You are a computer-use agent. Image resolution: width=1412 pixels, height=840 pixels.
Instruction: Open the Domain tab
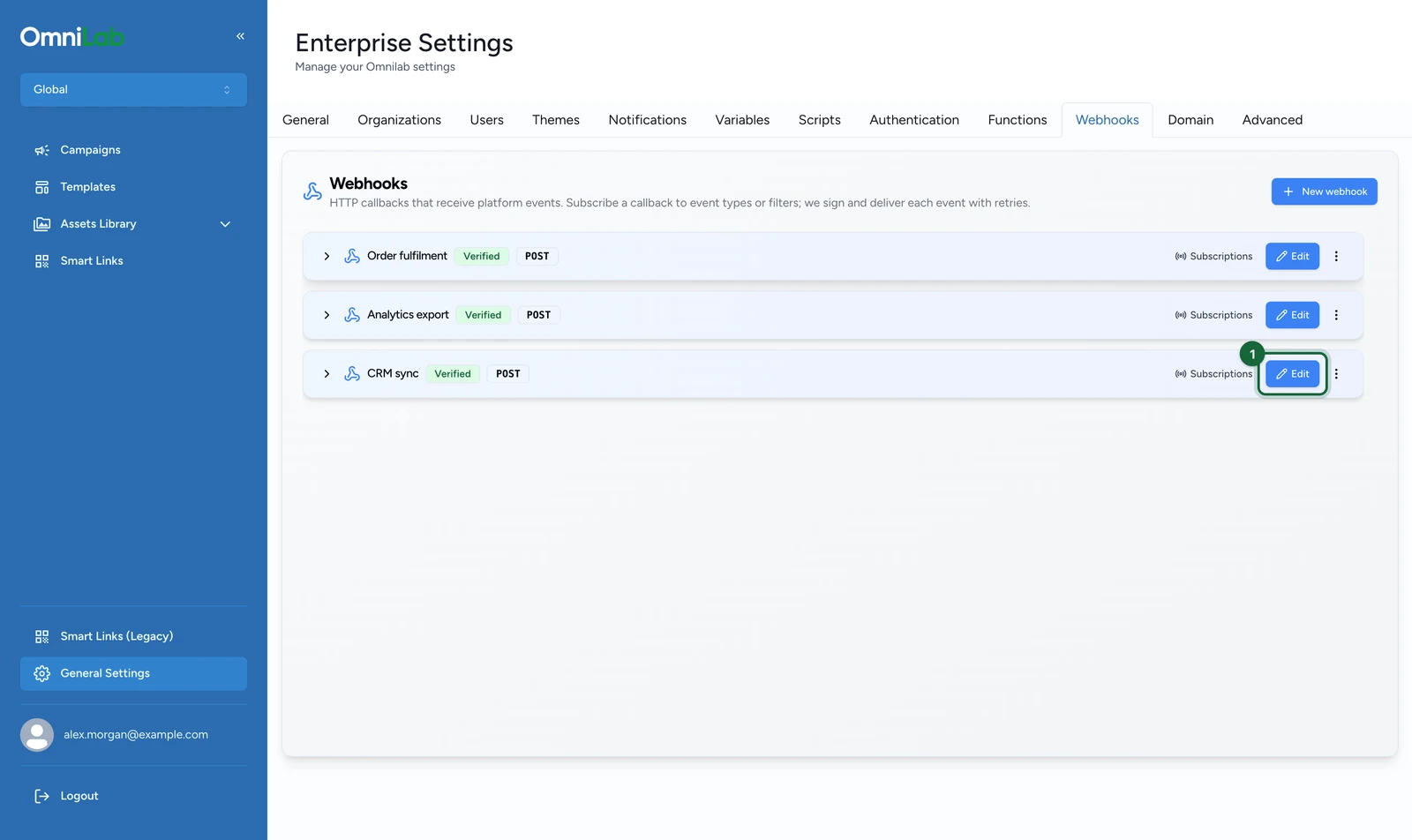1190,120
